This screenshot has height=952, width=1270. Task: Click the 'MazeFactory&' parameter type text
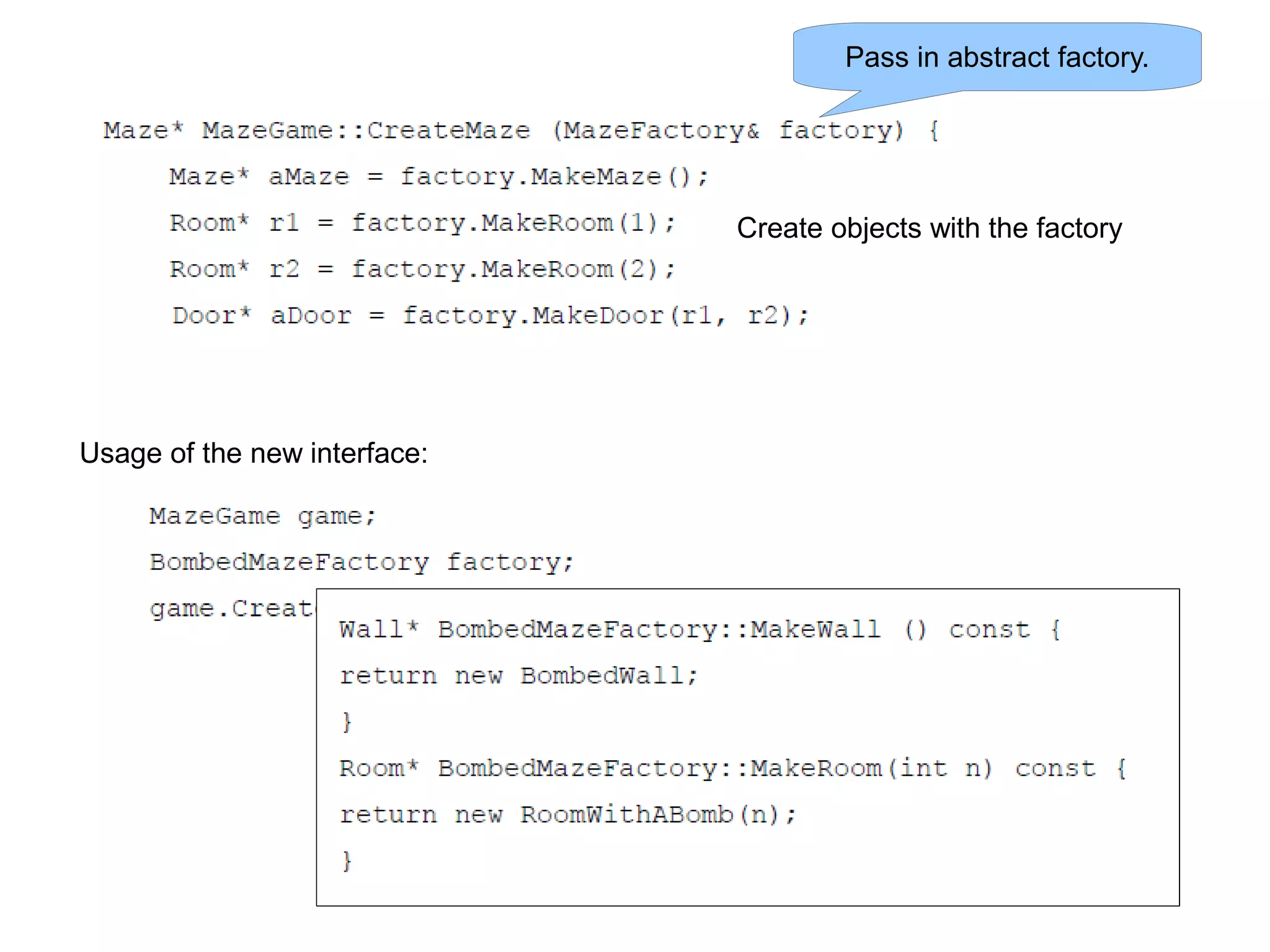click(660, 131)
